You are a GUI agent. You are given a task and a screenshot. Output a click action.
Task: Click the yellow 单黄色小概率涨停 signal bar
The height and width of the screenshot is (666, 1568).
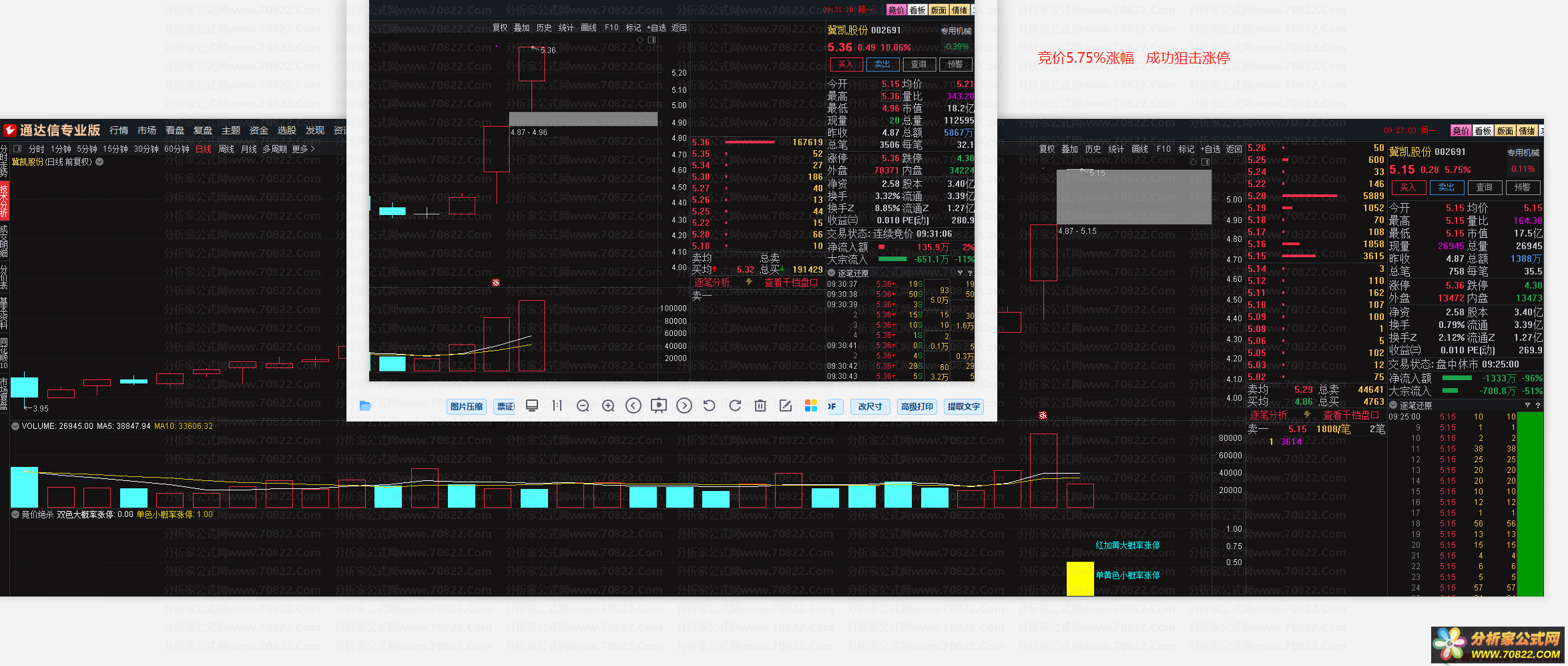(1080, 578)
